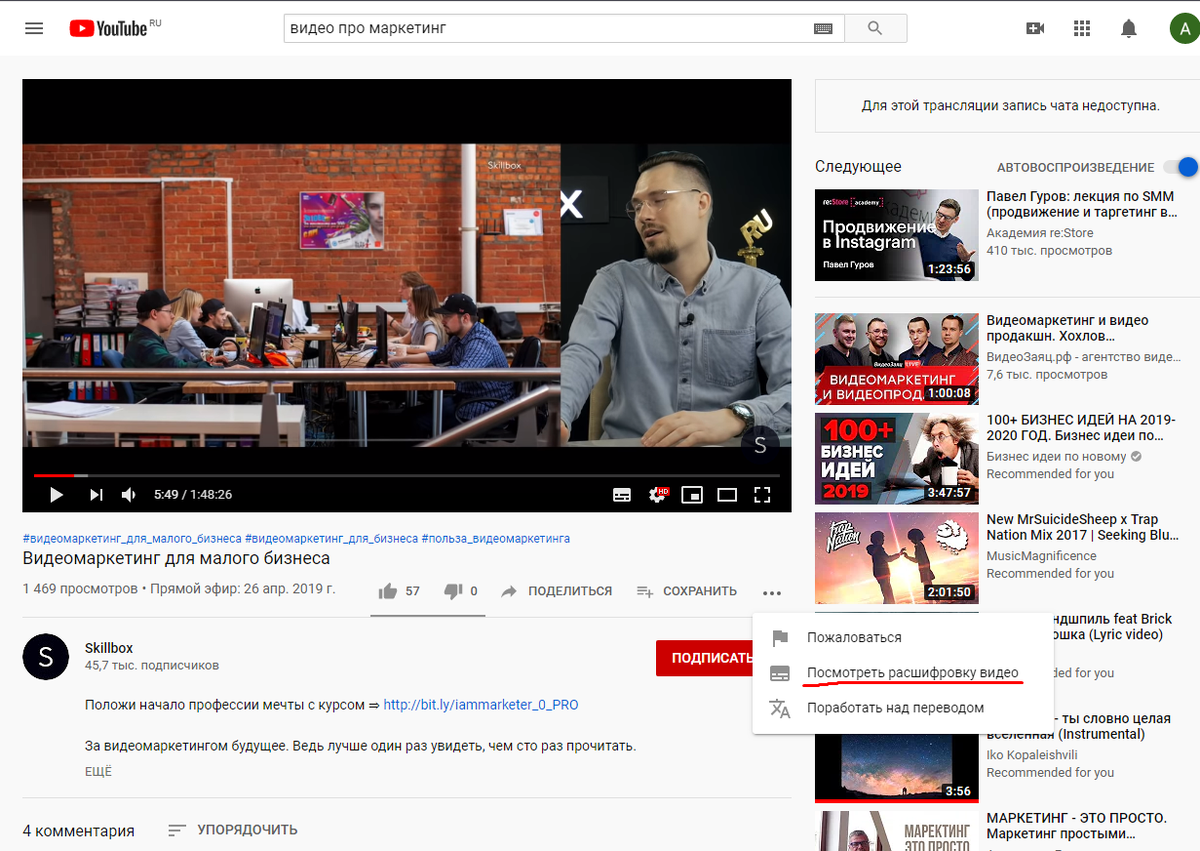Viewport: 1200px width, 851px height.
Task: Dislike the video with thumbs down
Action: click(x=461, y=591)
